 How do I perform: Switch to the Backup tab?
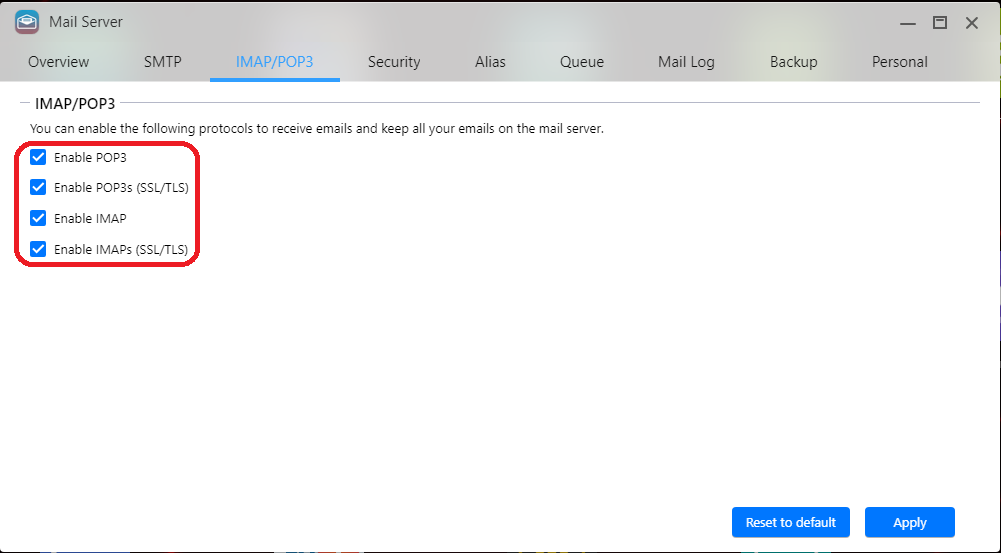point(794,62)
